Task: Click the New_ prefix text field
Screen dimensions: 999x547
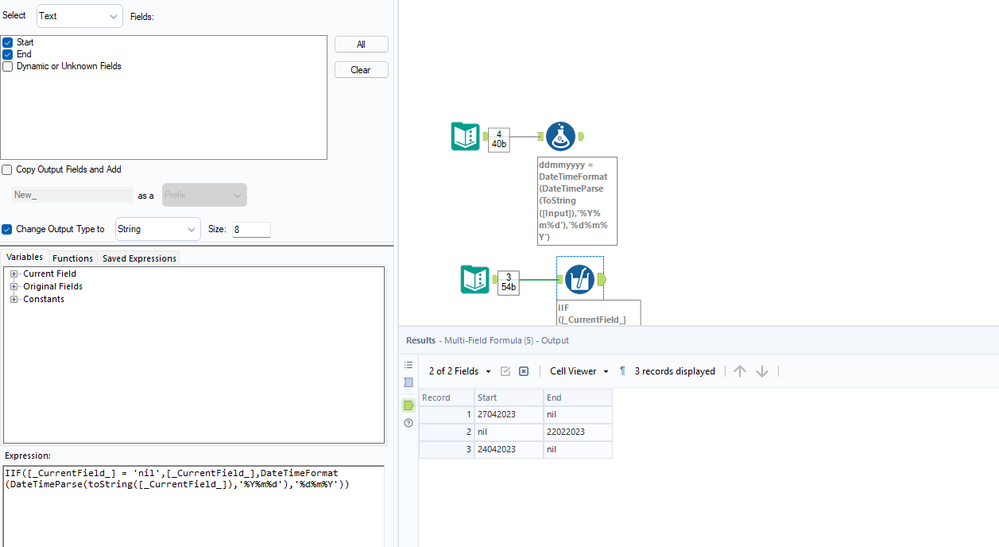Action: tap(72, 195)
